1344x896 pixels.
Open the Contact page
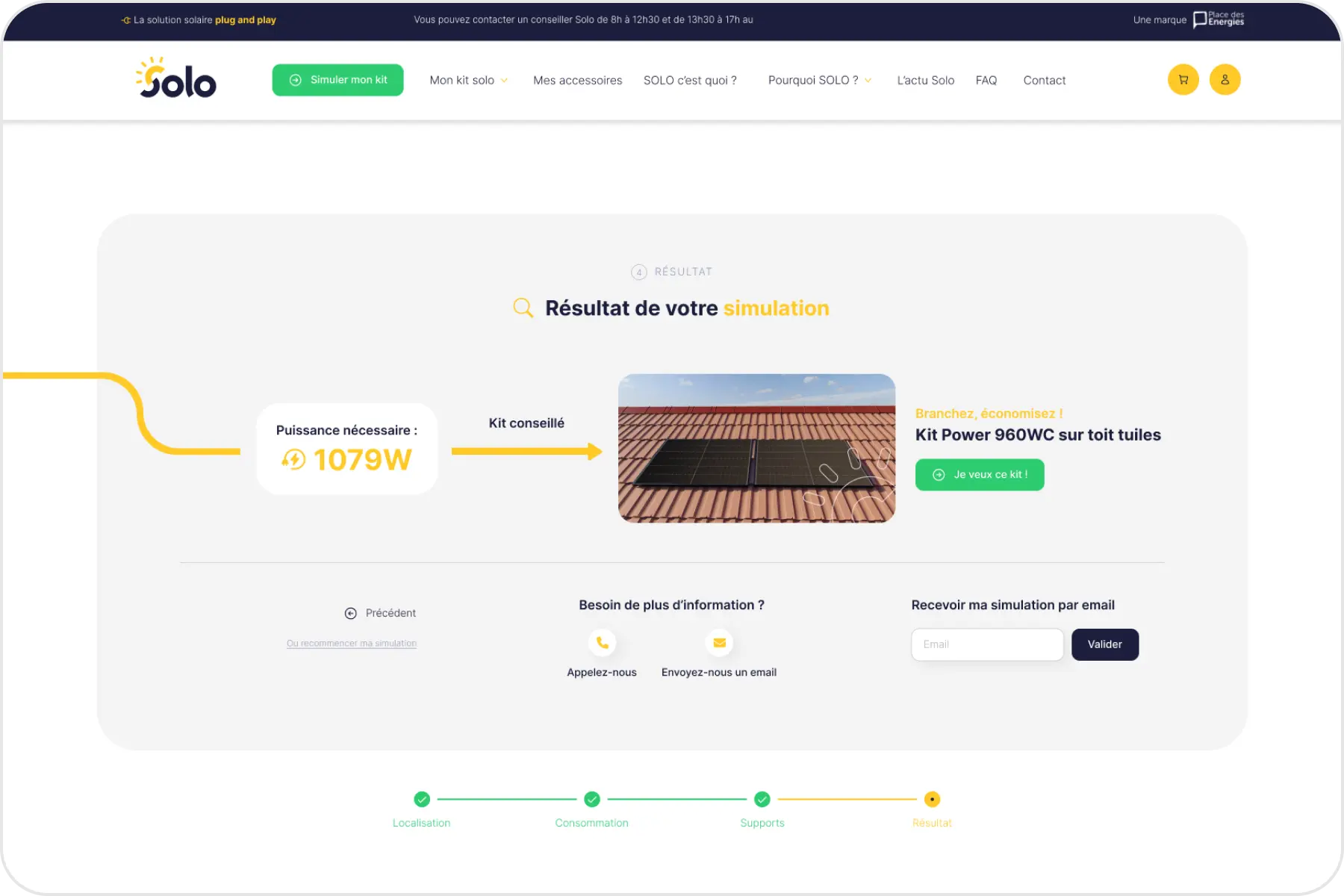1044,80
